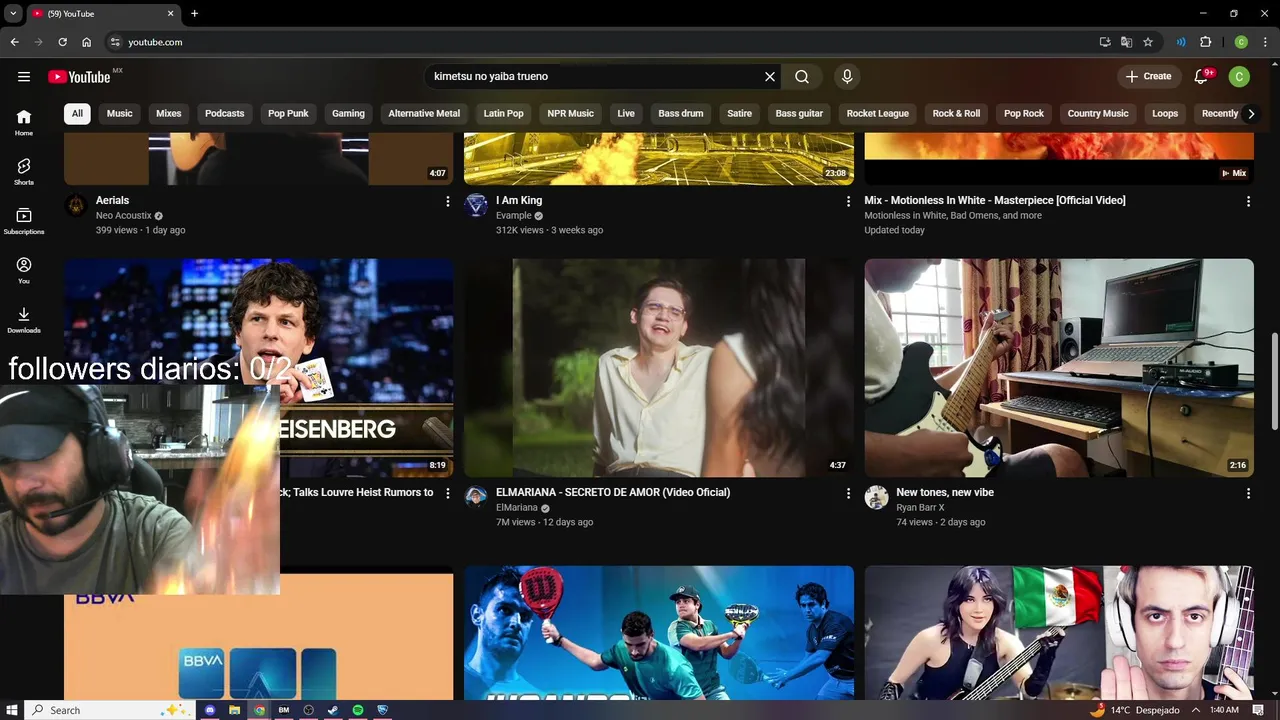Open options for the Louvre Heist video
The image size is (1280, 720).
(447, 493)
